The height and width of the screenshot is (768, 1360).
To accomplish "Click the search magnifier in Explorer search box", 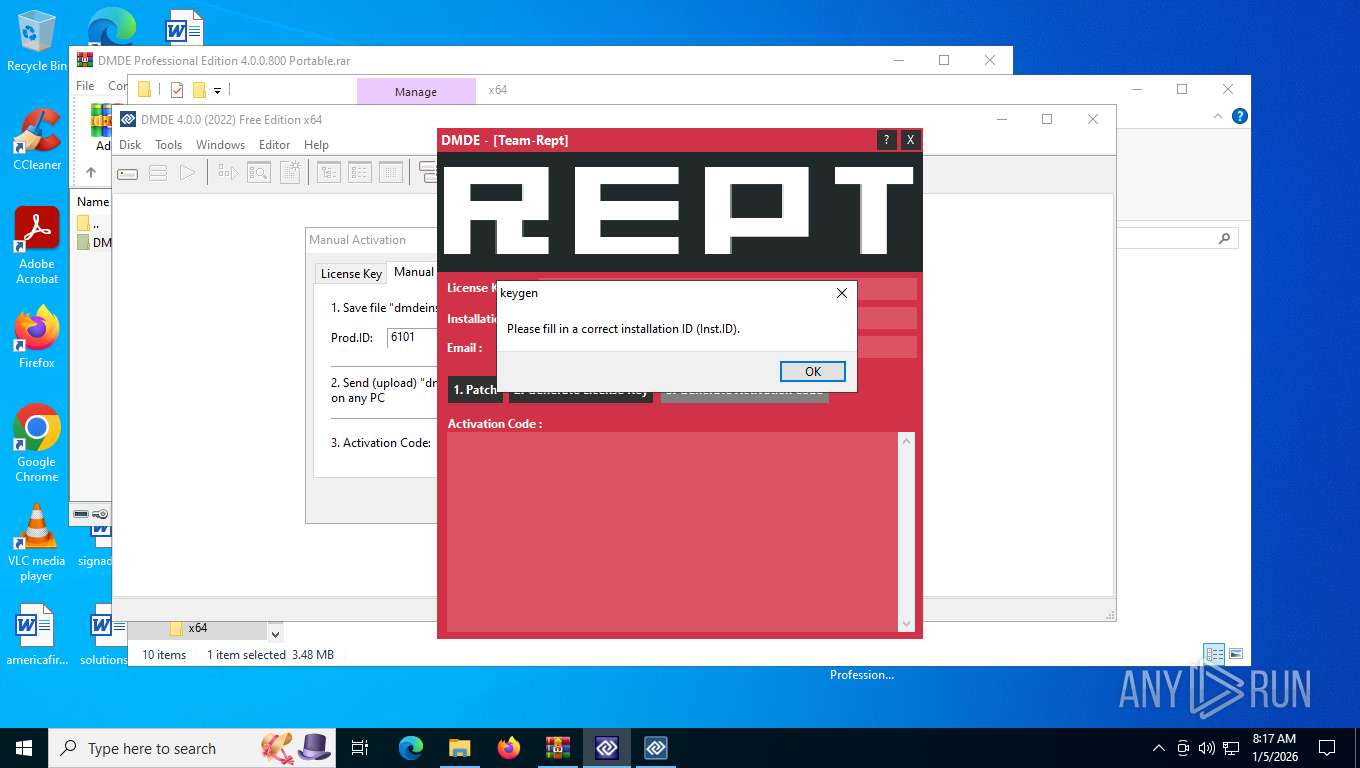I will click(1224, 239).
